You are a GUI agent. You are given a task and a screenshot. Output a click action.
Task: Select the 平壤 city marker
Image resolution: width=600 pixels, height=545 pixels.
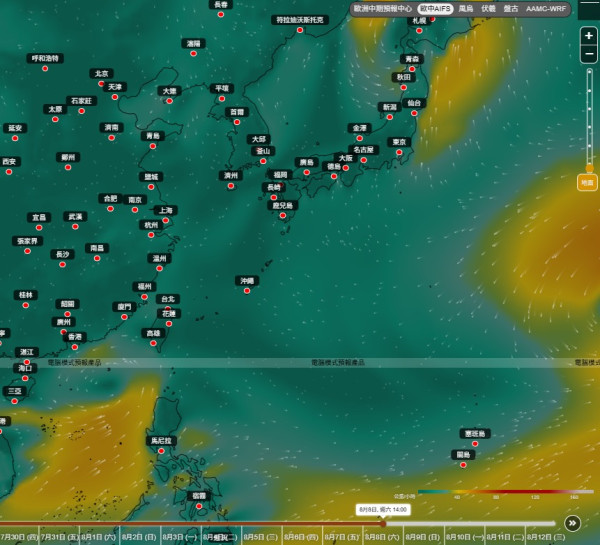click(x=222, y=99)
